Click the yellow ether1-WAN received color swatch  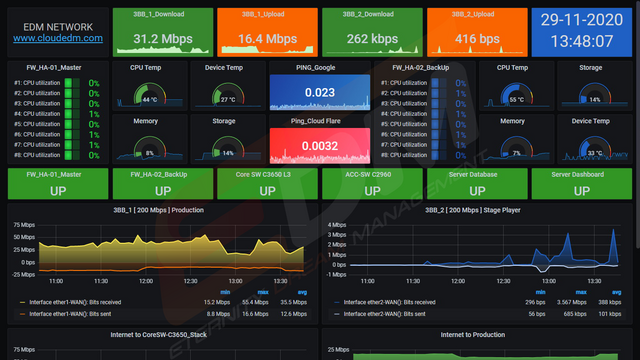point(22,302)
